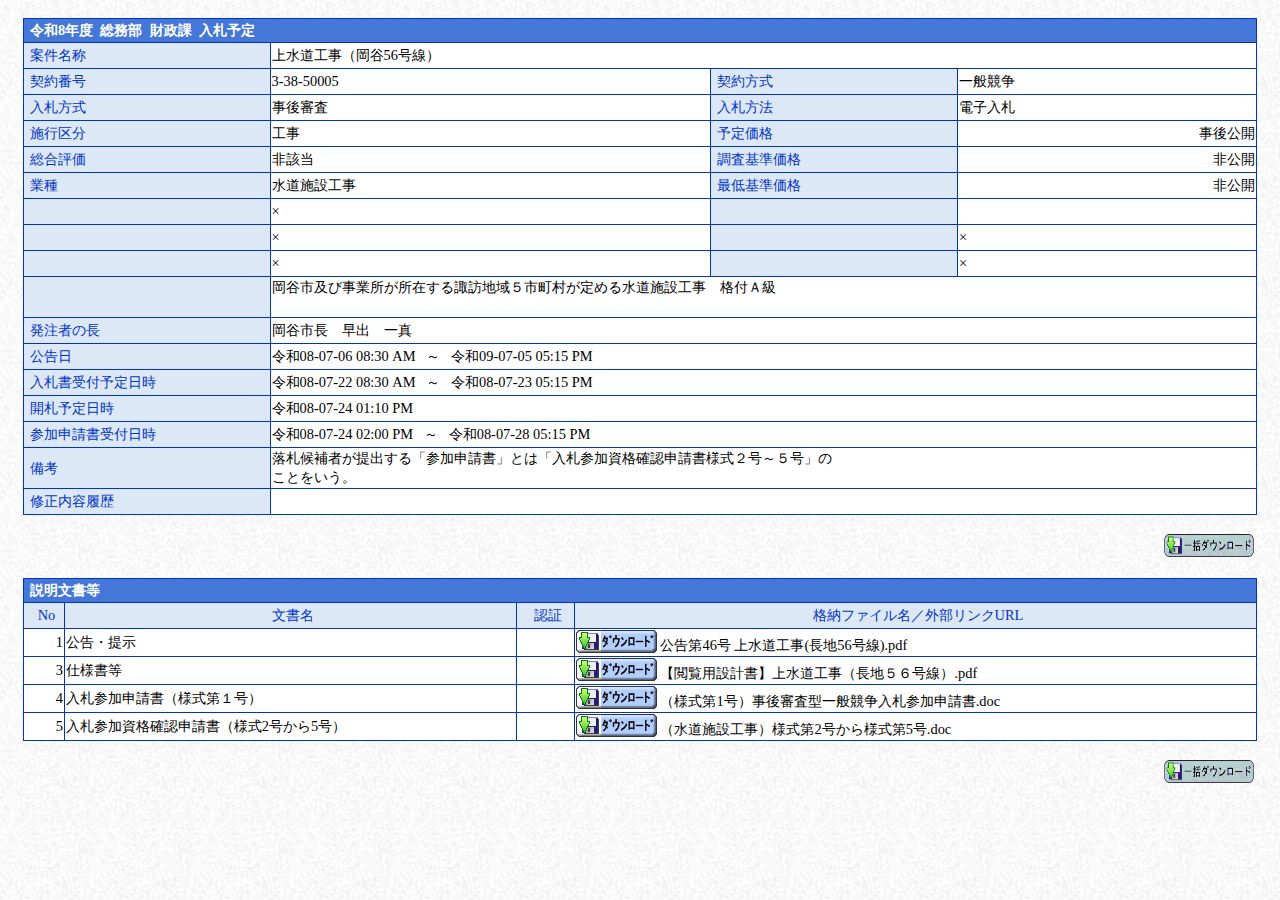
Task: Click the 発注者の長 value 岡谷市長 早出 一真
Action: [x=342, y=331]
